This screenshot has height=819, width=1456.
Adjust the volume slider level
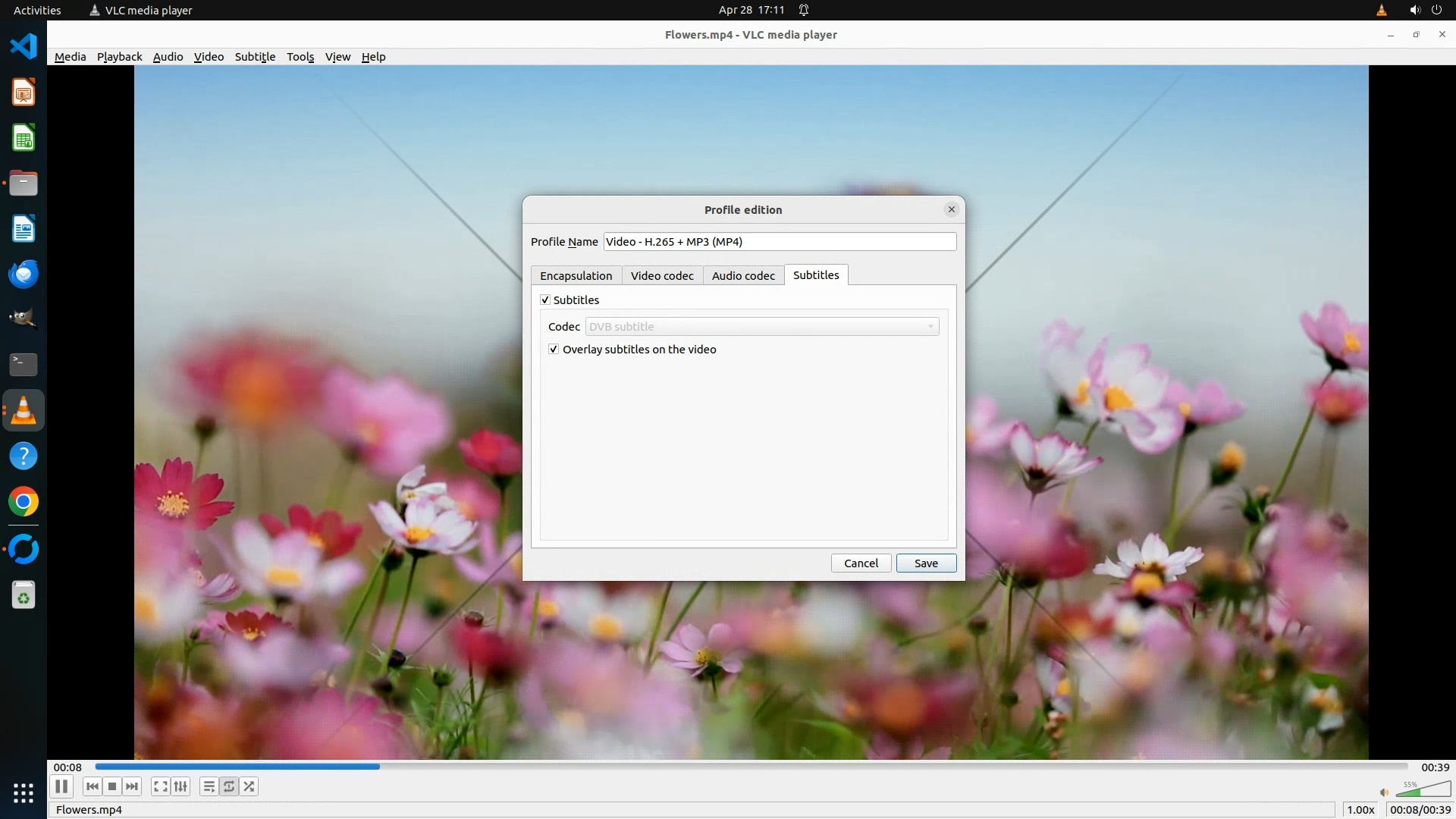coord(1423,790)
